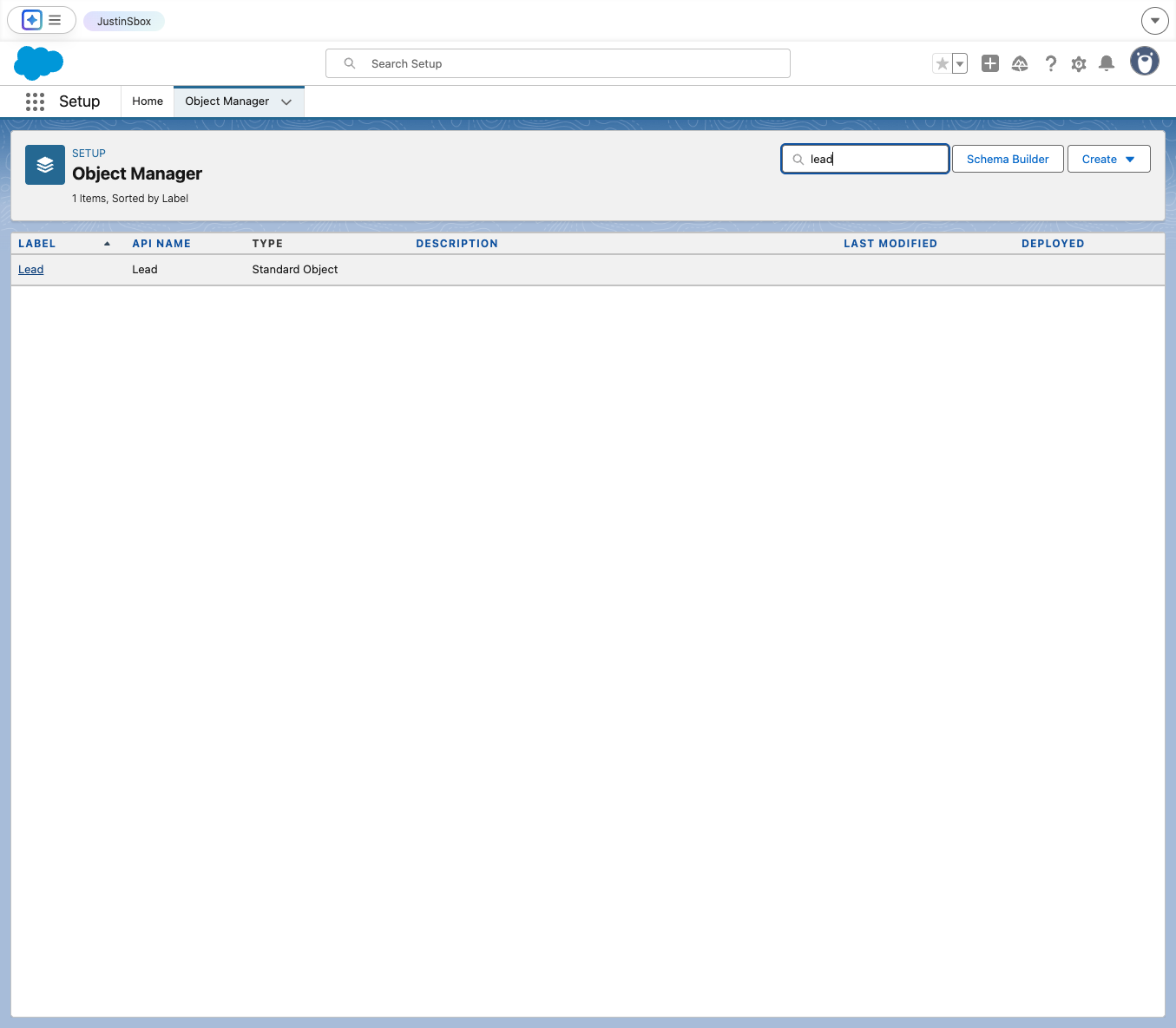Viewport: 1176px width, 1028px height.
Task: Click the Quick Find field containing lead
Action: (865, 159)
